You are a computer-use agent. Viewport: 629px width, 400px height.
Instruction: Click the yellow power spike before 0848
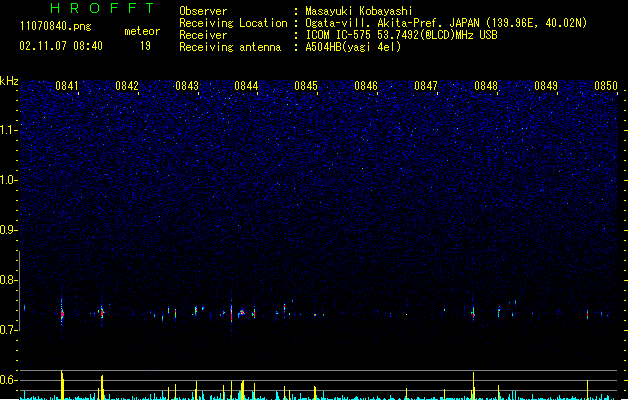point(473,385)
